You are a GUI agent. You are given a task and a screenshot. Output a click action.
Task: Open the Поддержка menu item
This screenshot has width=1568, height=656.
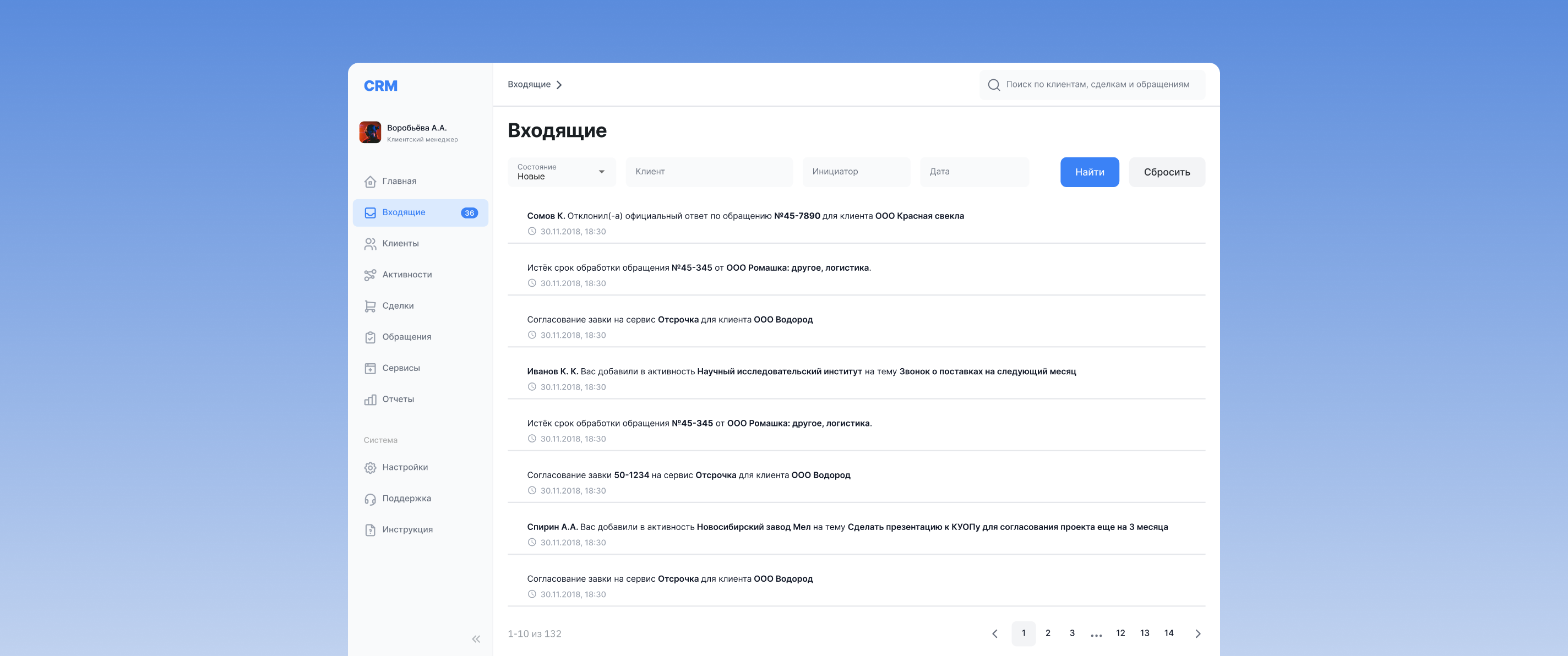420,499
